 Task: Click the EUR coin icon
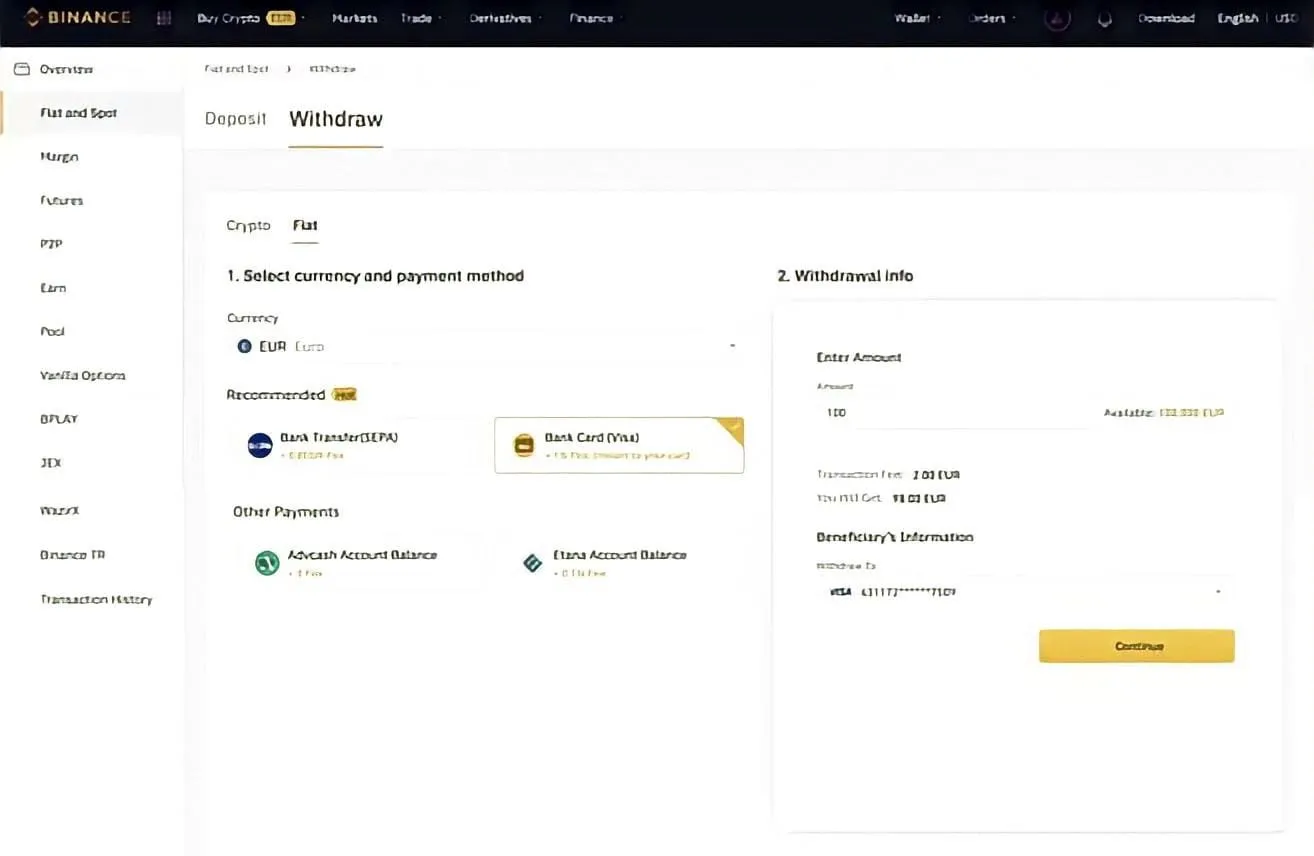pos(244,347)
